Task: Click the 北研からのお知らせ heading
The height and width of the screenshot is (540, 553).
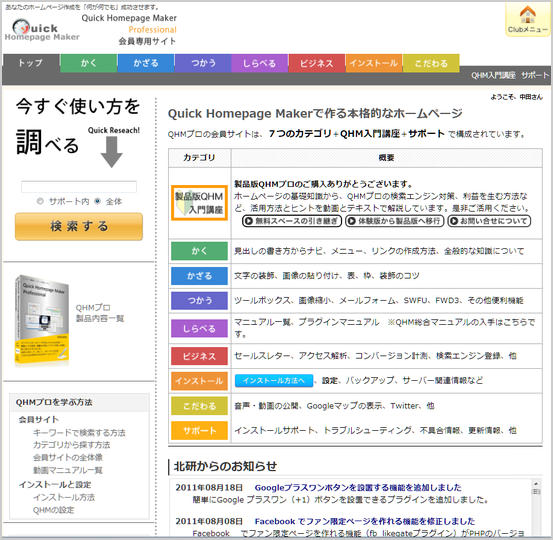Action: (225, 467)
